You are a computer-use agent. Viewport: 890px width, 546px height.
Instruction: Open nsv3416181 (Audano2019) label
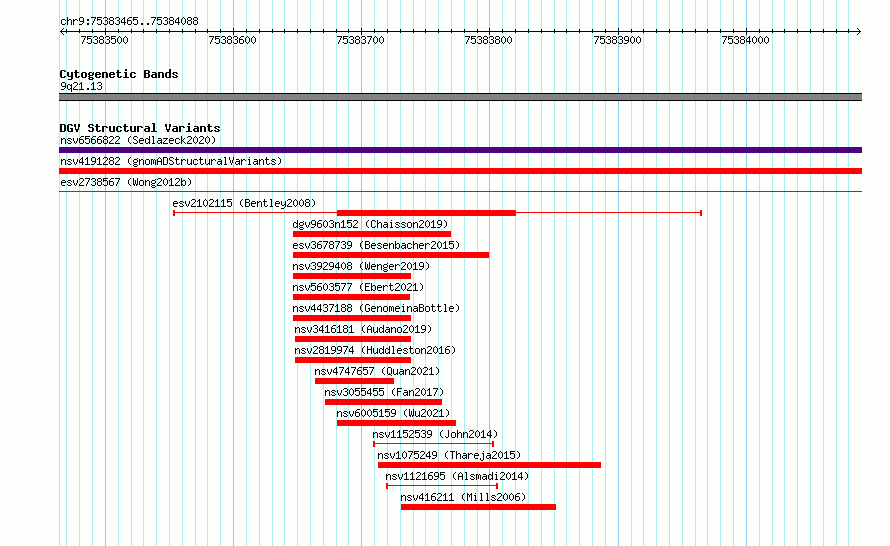(x=363, y=329)
